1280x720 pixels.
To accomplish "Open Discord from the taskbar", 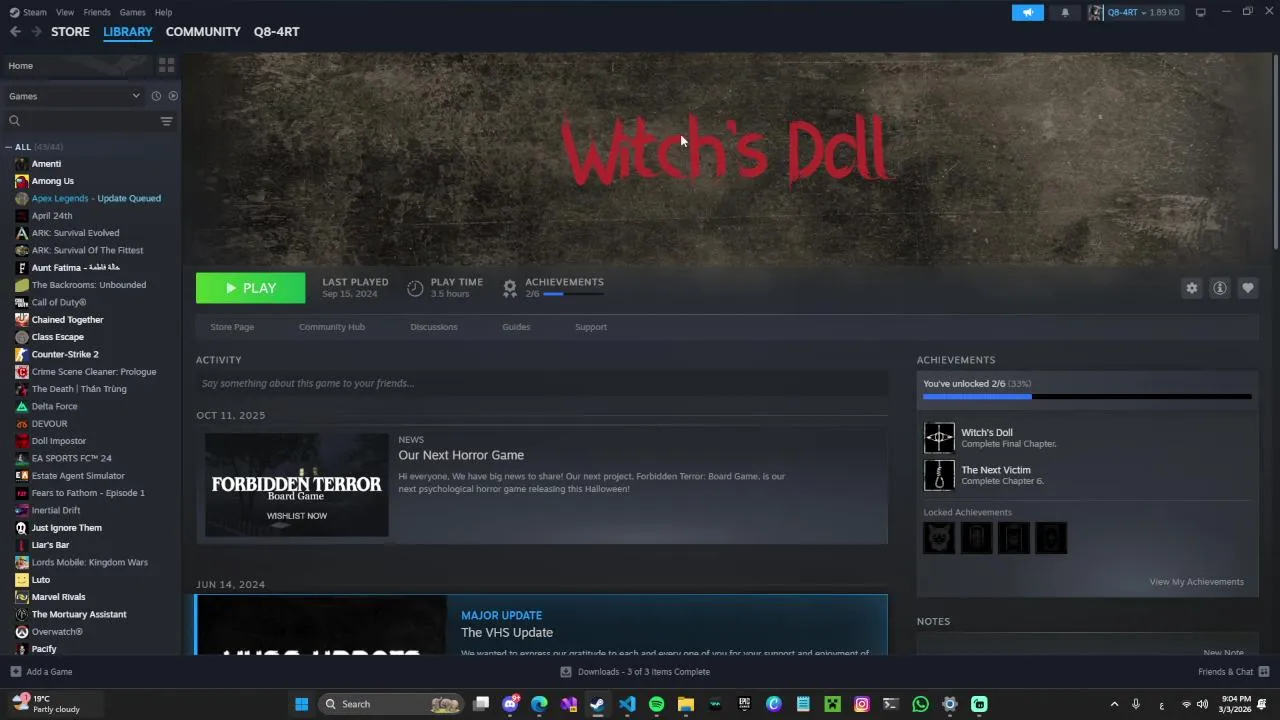I will [511, 704].
